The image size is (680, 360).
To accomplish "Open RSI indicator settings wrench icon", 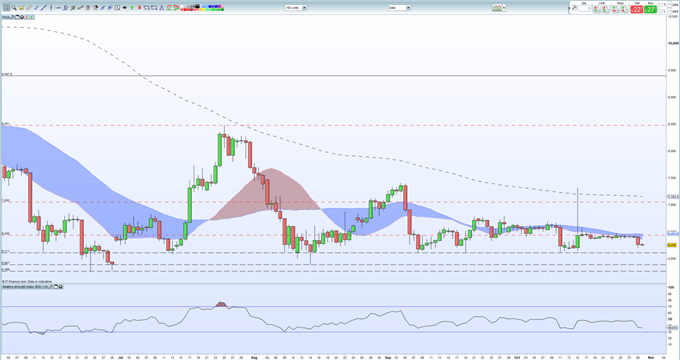I will [51, 287].
